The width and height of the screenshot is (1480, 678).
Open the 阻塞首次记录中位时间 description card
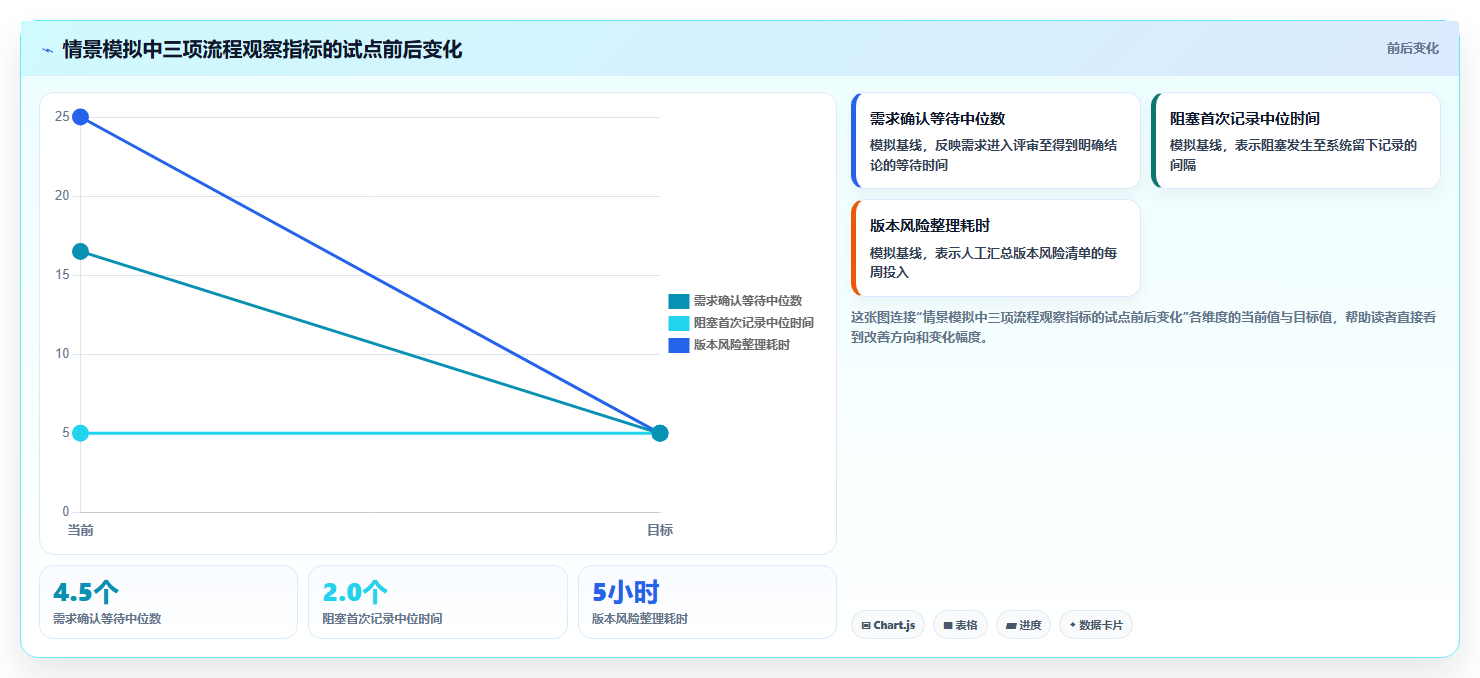[1296, 140]
